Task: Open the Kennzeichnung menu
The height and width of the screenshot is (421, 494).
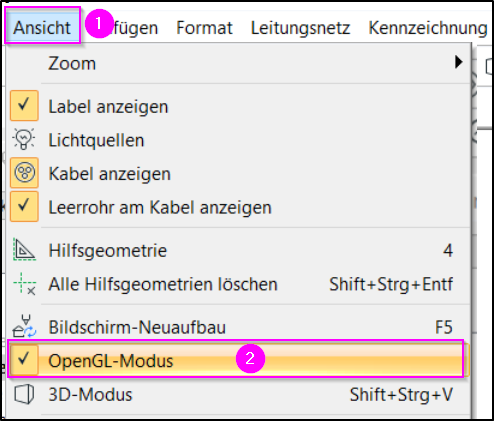Action: click(x=428, y=28)
